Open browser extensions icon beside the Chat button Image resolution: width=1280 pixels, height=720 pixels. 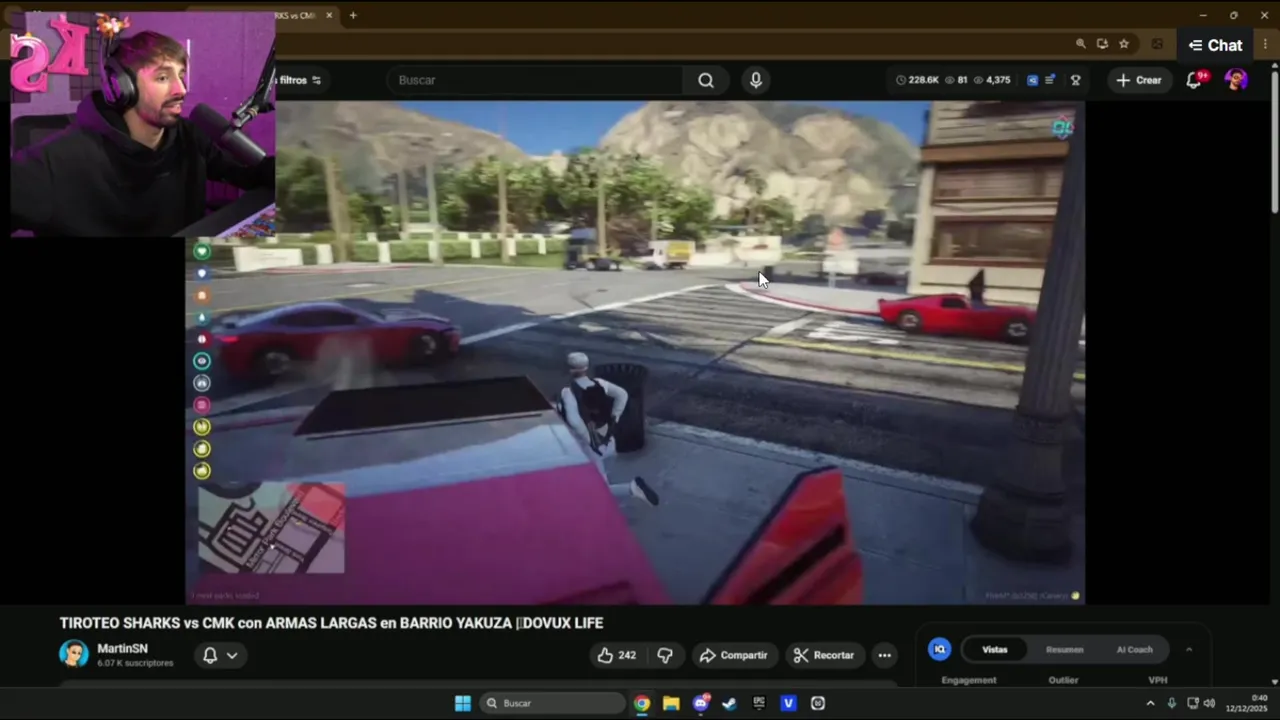[x=1157, y=44]
